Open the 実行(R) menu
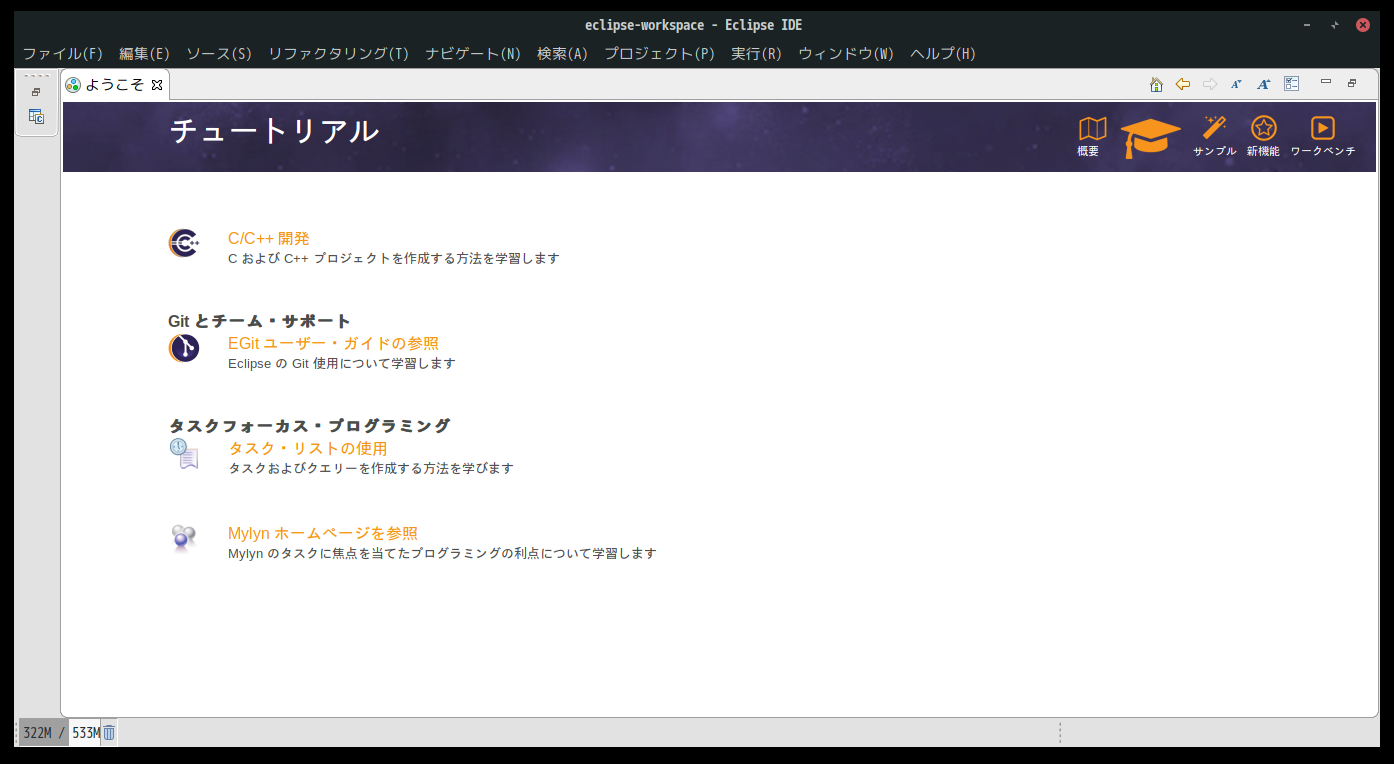The image size is (1394, 764). pyautogui.click(x=756, y=54)
